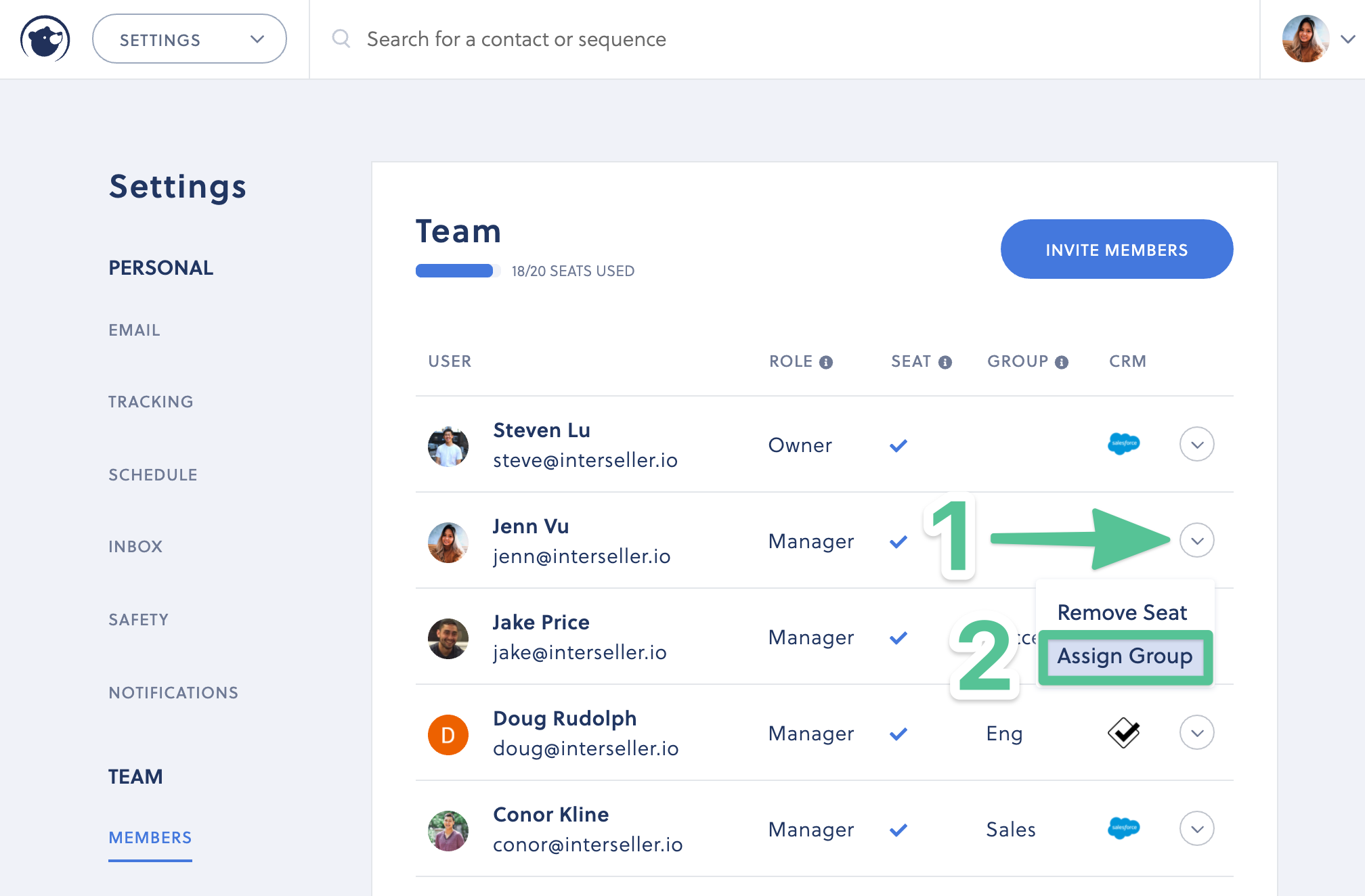Open the GROUP column info tooltip icon
The image size is (1365, 896).
click(1060, 361)
